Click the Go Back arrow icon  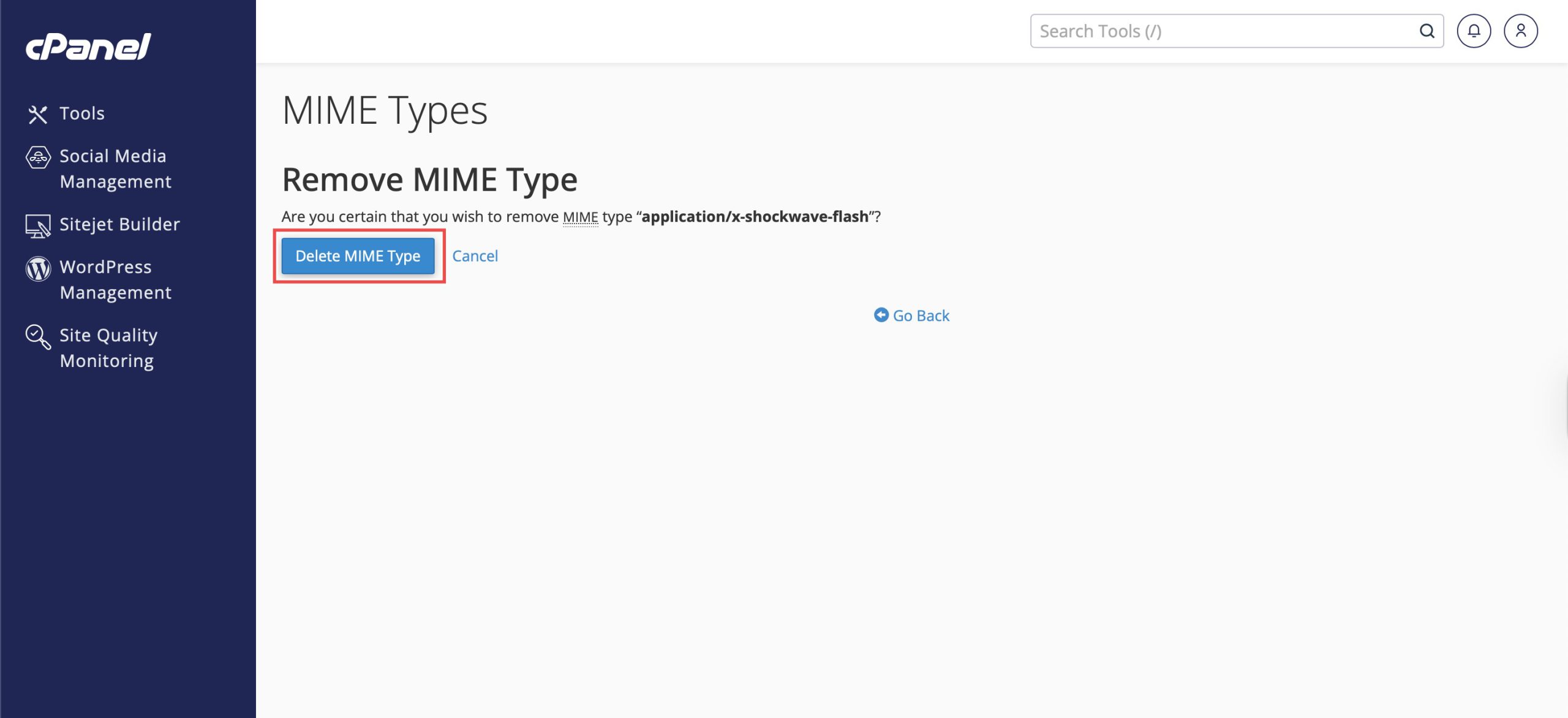coord(881,315)
